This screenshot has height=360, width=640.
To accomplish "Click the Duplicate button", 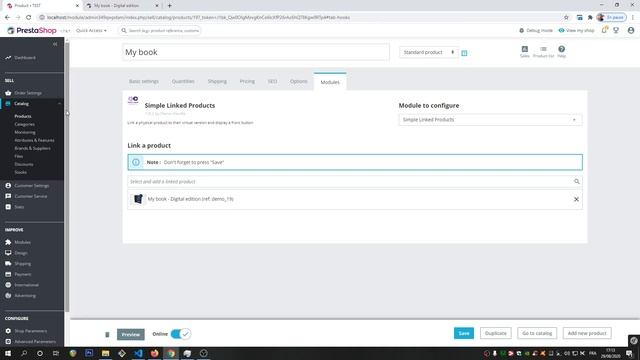I will [496, 333].
